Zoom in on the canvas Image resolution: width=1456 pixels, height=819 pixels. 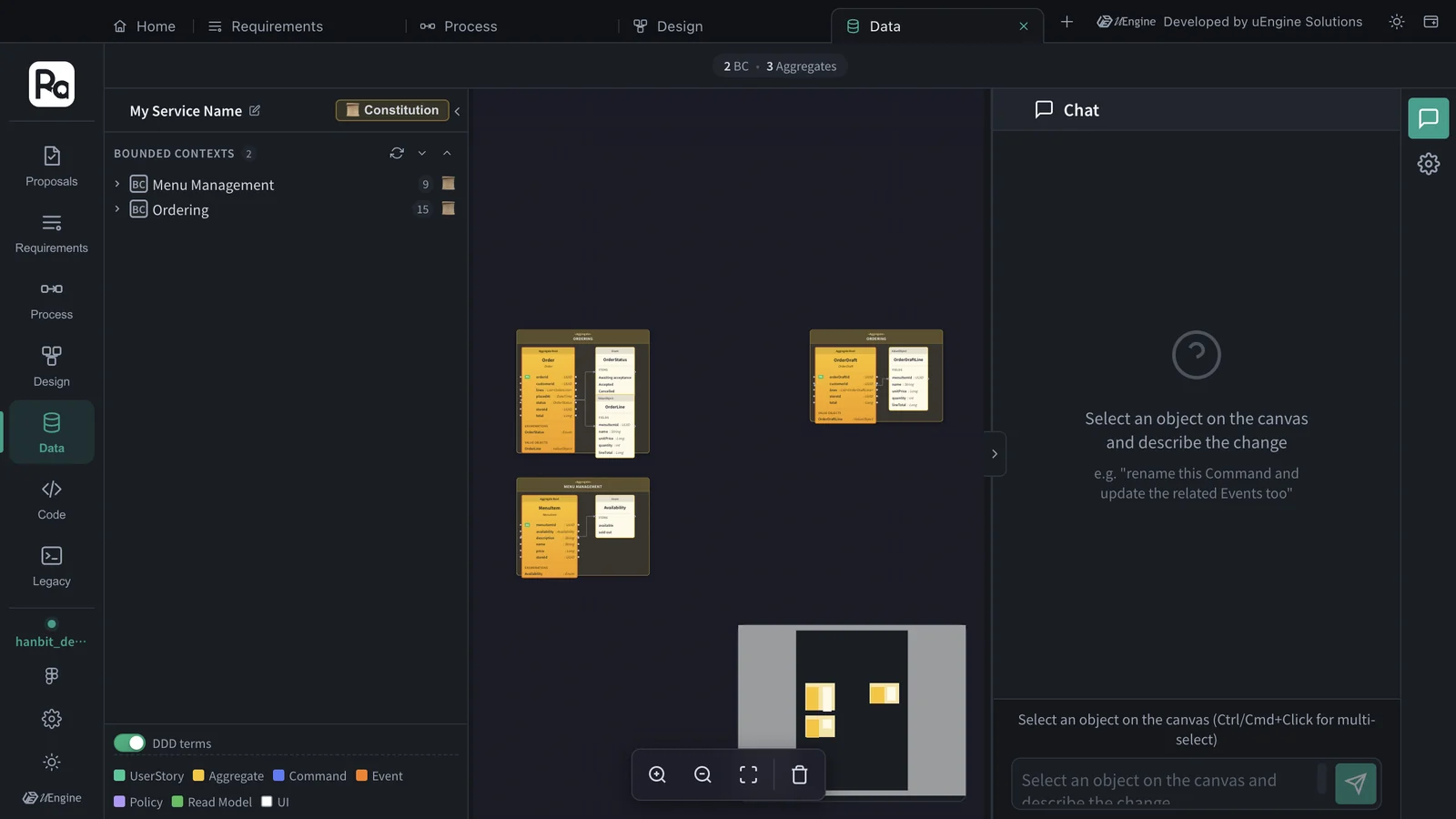tap(657, 774)
